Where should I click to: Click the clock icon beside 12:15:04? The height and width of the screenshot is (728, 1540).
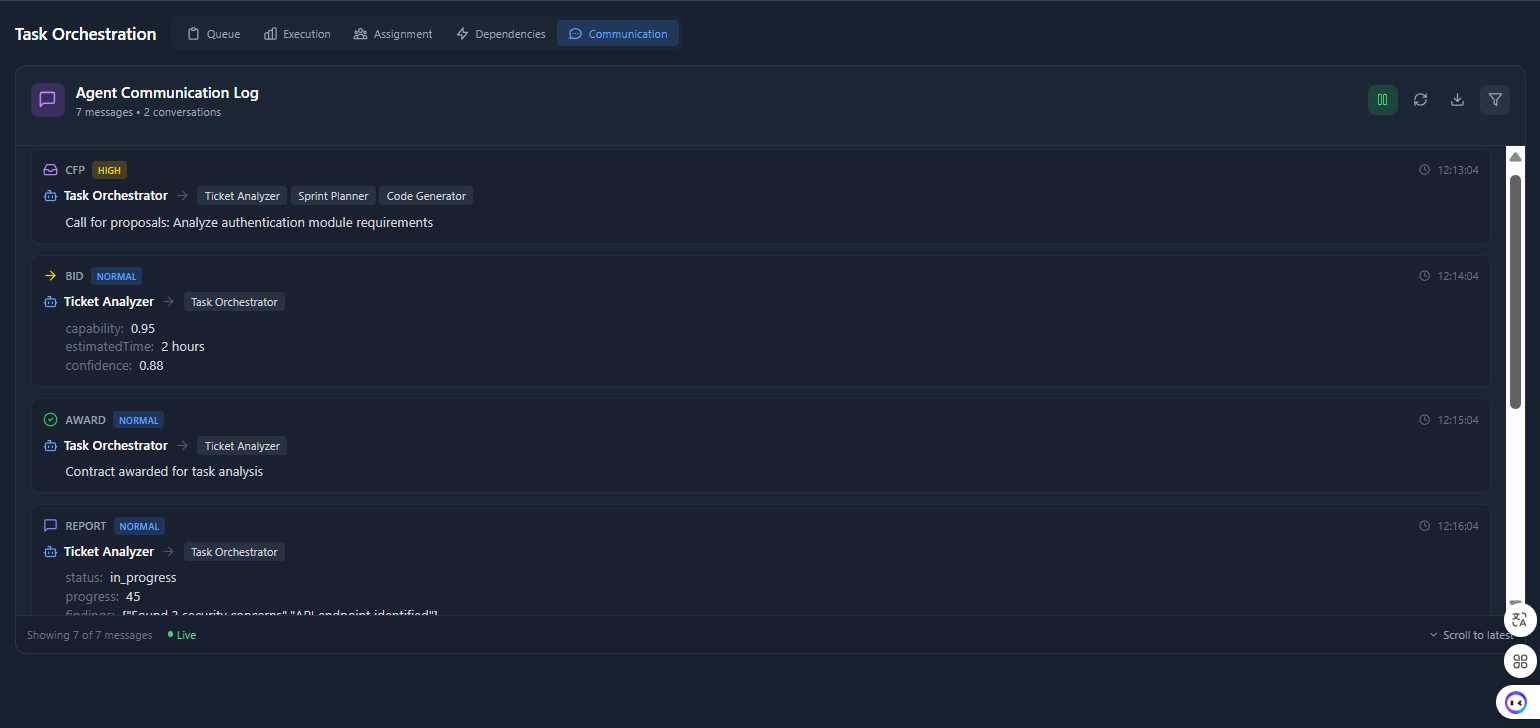1425,420
